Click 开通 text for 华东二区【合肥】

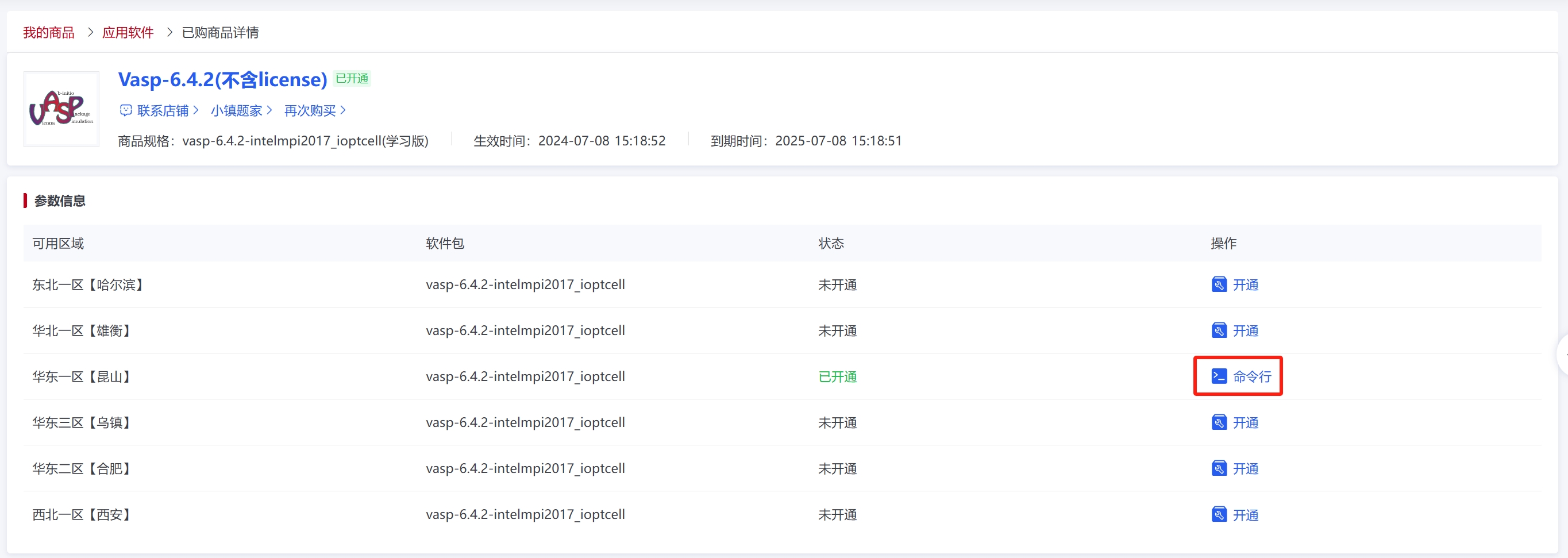click(1246, 468)
